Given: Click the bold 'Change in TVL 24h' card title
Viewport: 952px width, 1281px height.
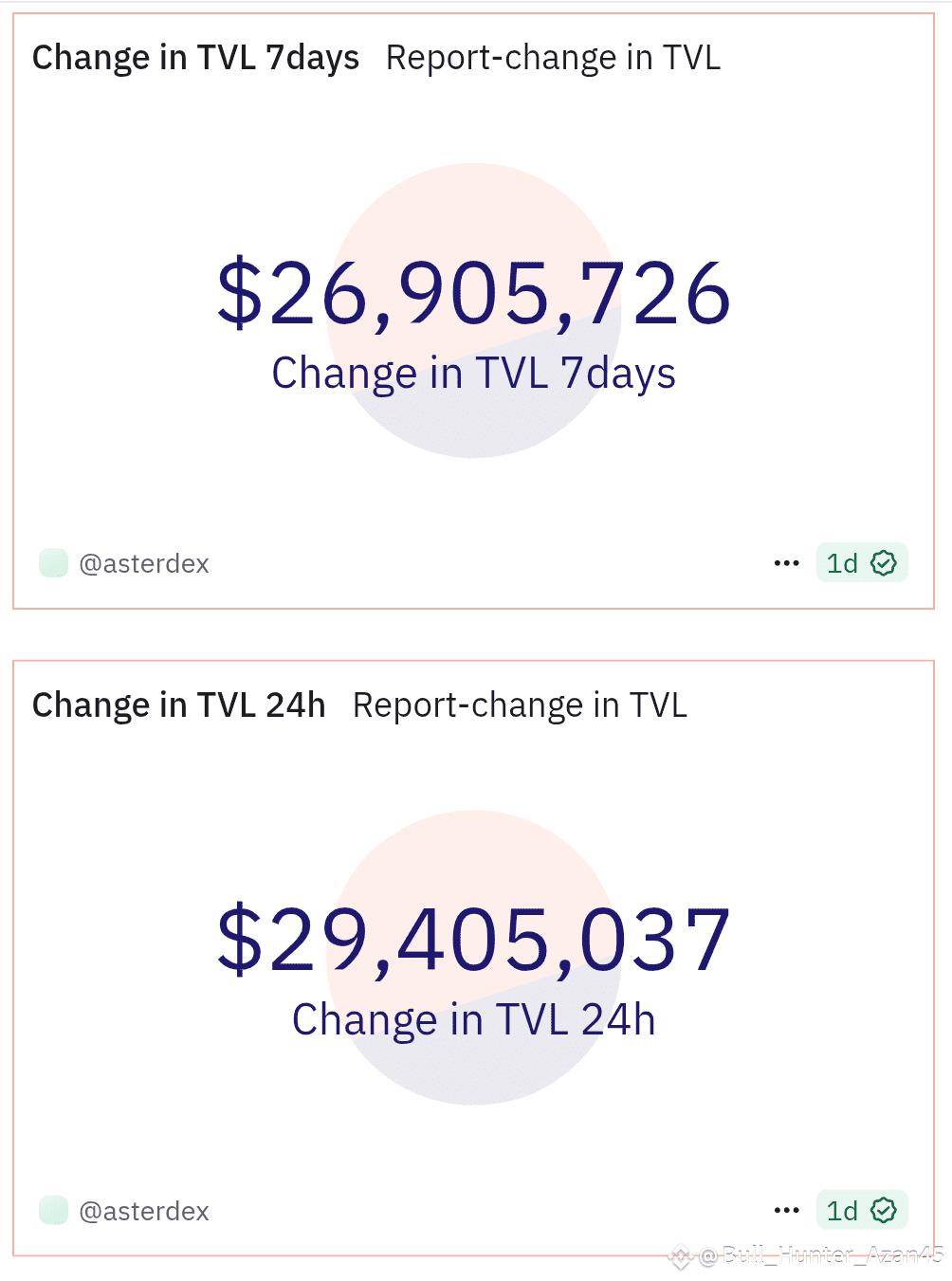Looking at the screenshot, I should pos(178,706).
